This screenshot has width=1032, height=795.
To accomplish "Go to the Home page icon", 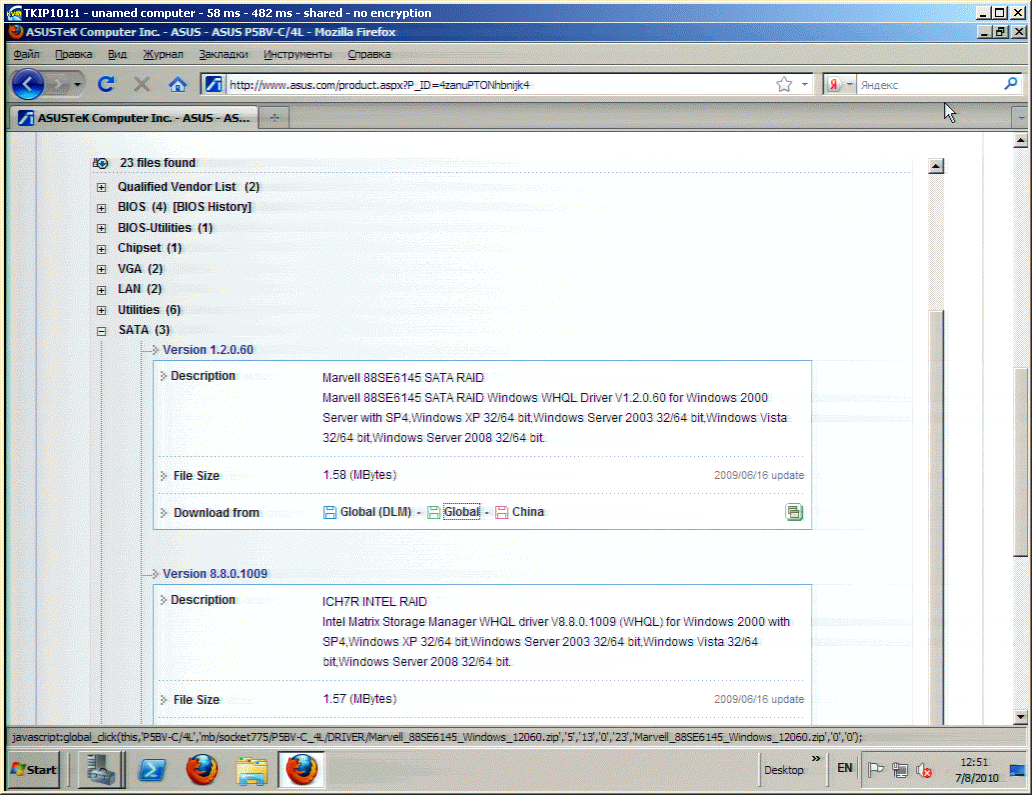I will point(177,84).
